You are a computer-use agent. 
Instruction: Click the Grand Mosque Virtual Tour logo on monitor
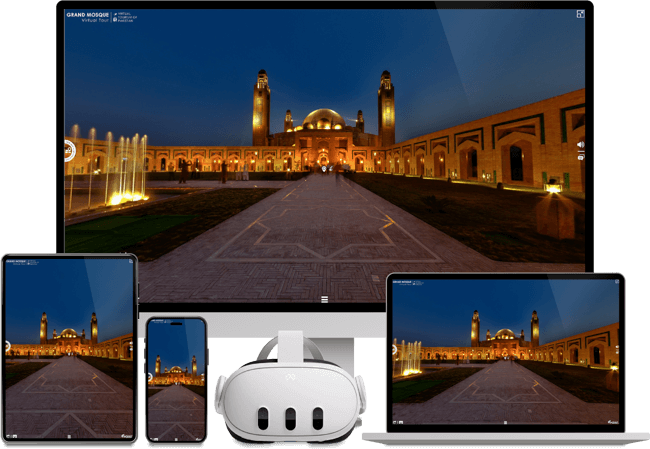(87, 17)
